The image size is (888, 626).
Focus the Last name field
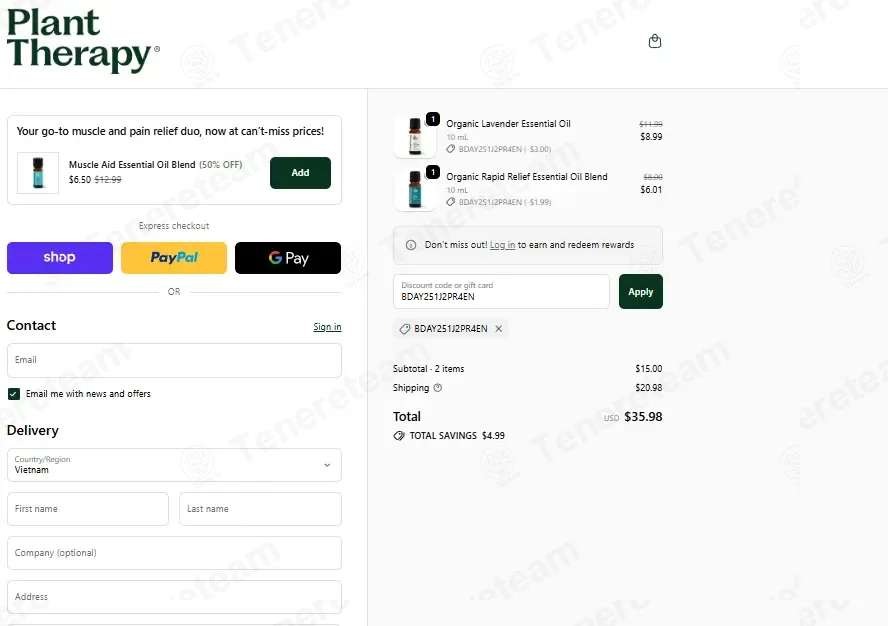tap(261, 509)
